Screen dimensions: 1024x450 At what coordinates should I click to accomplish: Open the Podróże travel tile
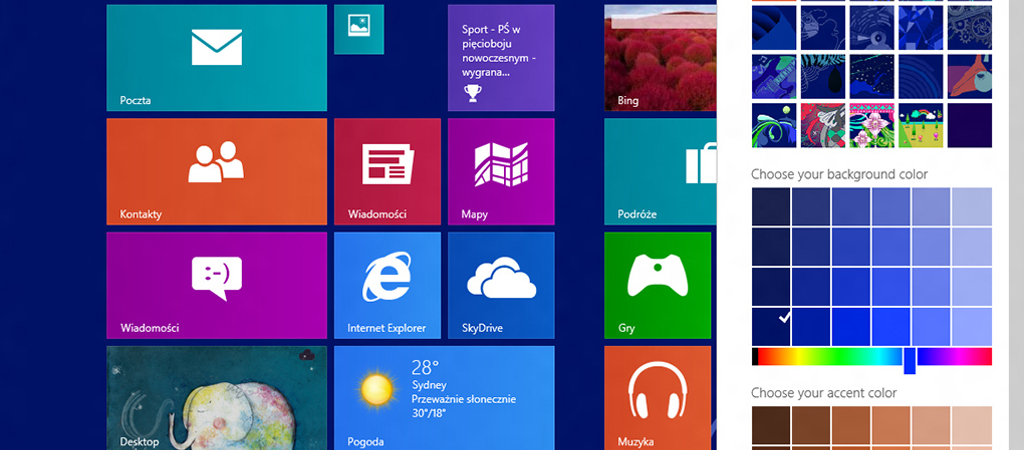click(x=660, y=172)
